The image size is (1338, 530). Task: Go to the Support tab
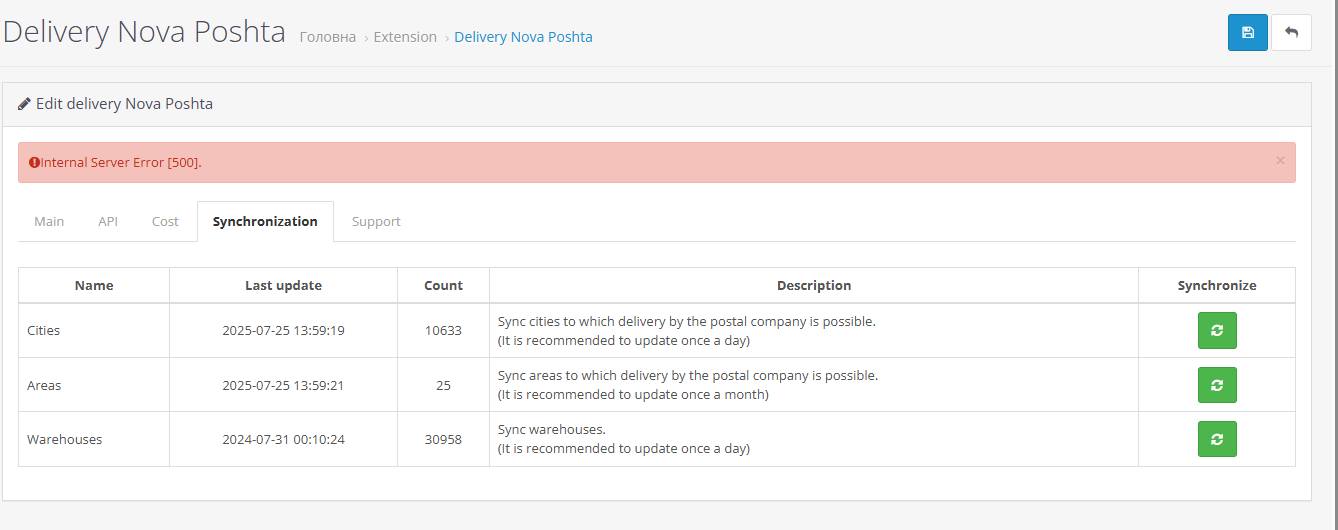376,221
